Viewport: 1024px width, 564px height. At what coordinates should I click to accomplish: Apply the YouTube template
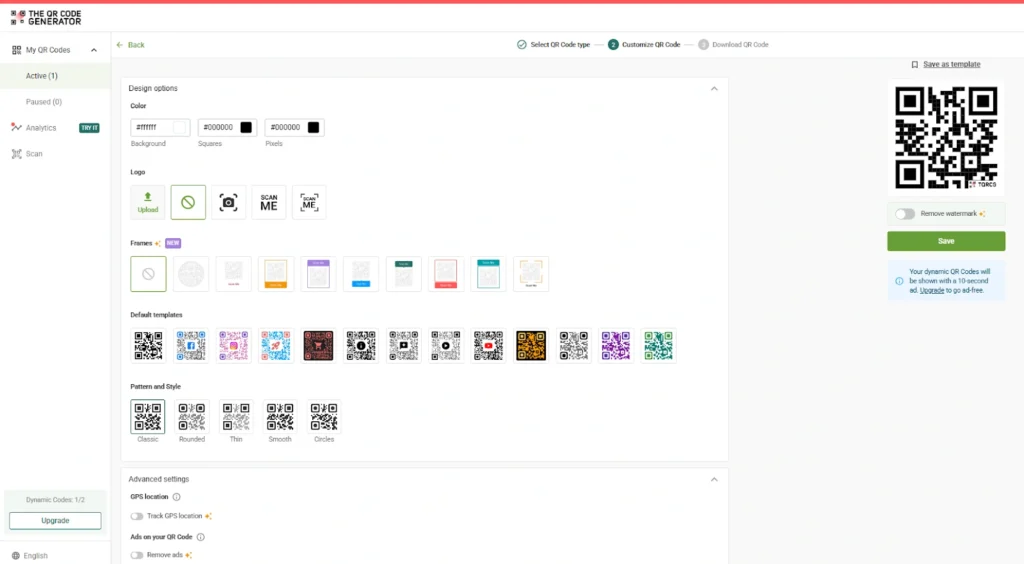tap(488, 345)
